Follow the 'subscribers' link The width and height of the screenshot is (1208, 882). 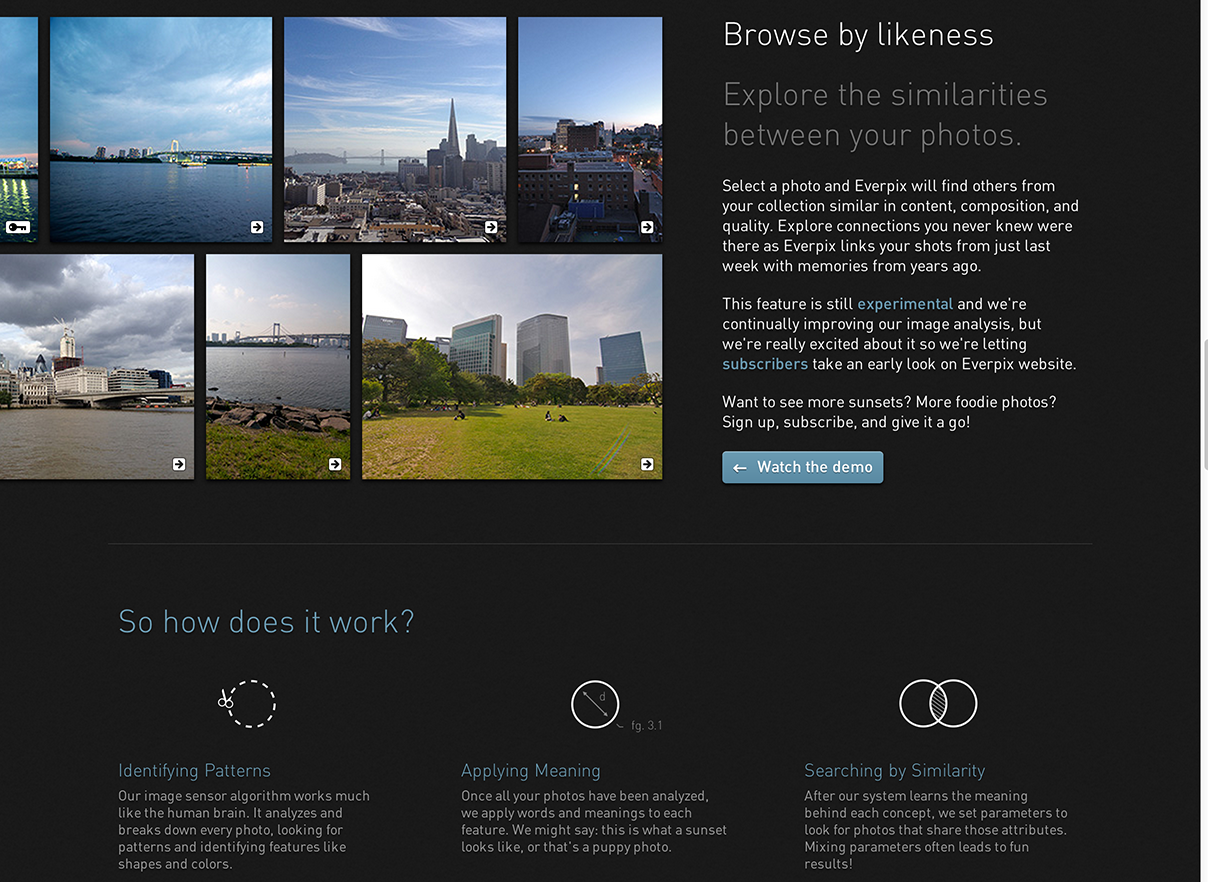765,364
